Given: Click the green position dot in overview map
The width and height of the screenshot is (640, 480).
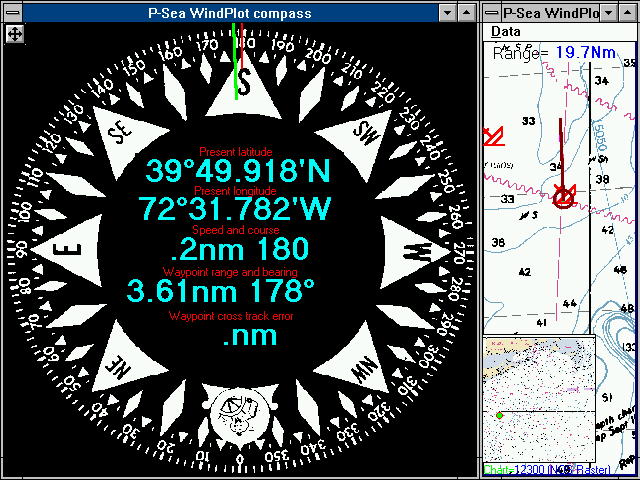Looking at the screenshot, I should (499, 416).
